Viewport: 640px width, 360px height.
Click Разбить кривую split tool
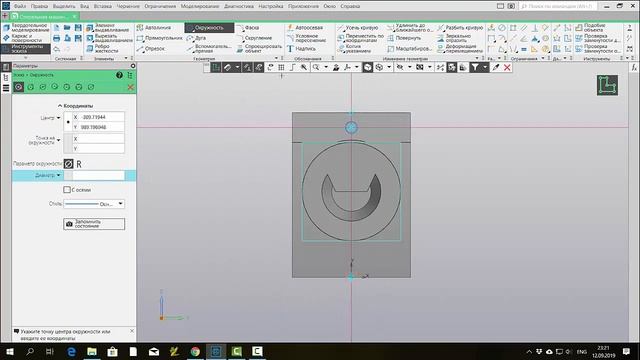point(460,28)
